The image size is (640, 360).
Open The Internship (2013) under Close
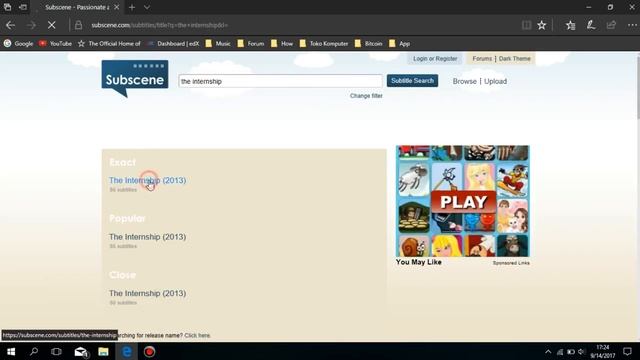tap(147, 293)
